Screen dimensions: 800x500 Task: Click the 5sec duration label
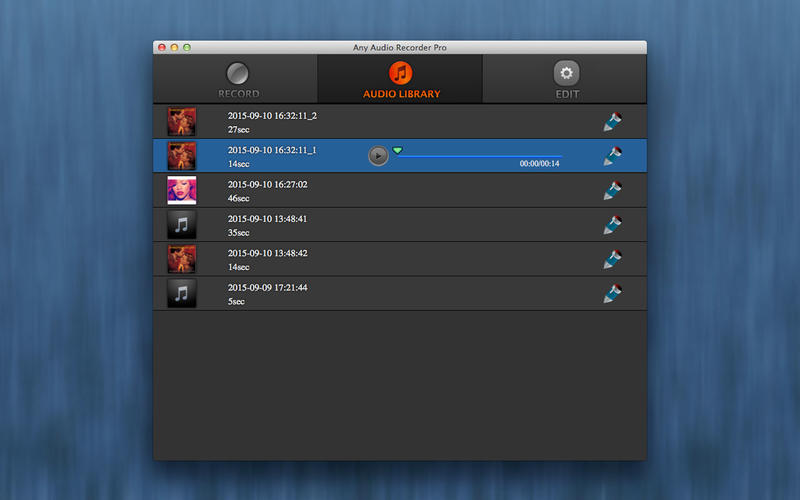coord(236,302)
